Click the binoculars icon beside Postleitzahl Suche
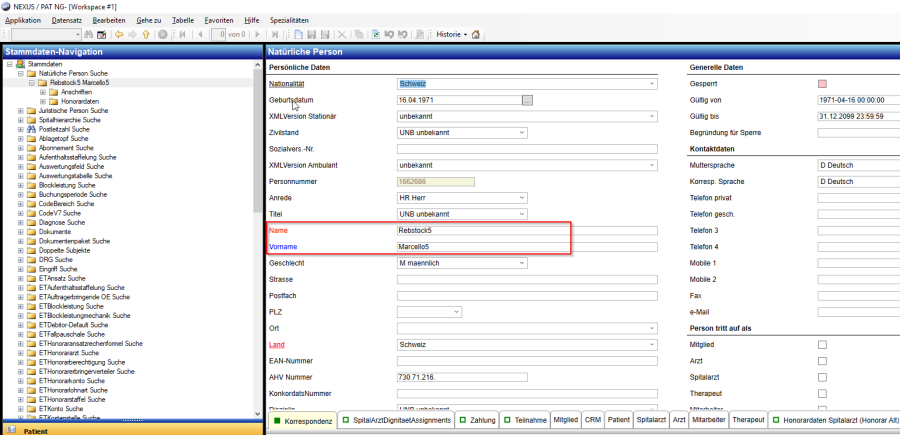This screenshot has height=435, width=900. (31, 129)
